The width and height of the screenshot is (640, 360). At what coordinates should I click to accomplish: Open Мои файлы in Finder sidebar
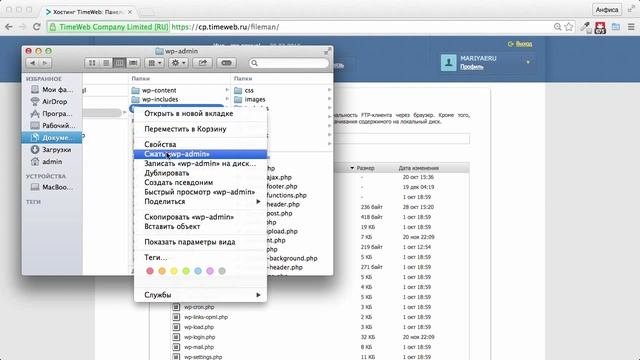pyautogui.click(x=51, y=89)
